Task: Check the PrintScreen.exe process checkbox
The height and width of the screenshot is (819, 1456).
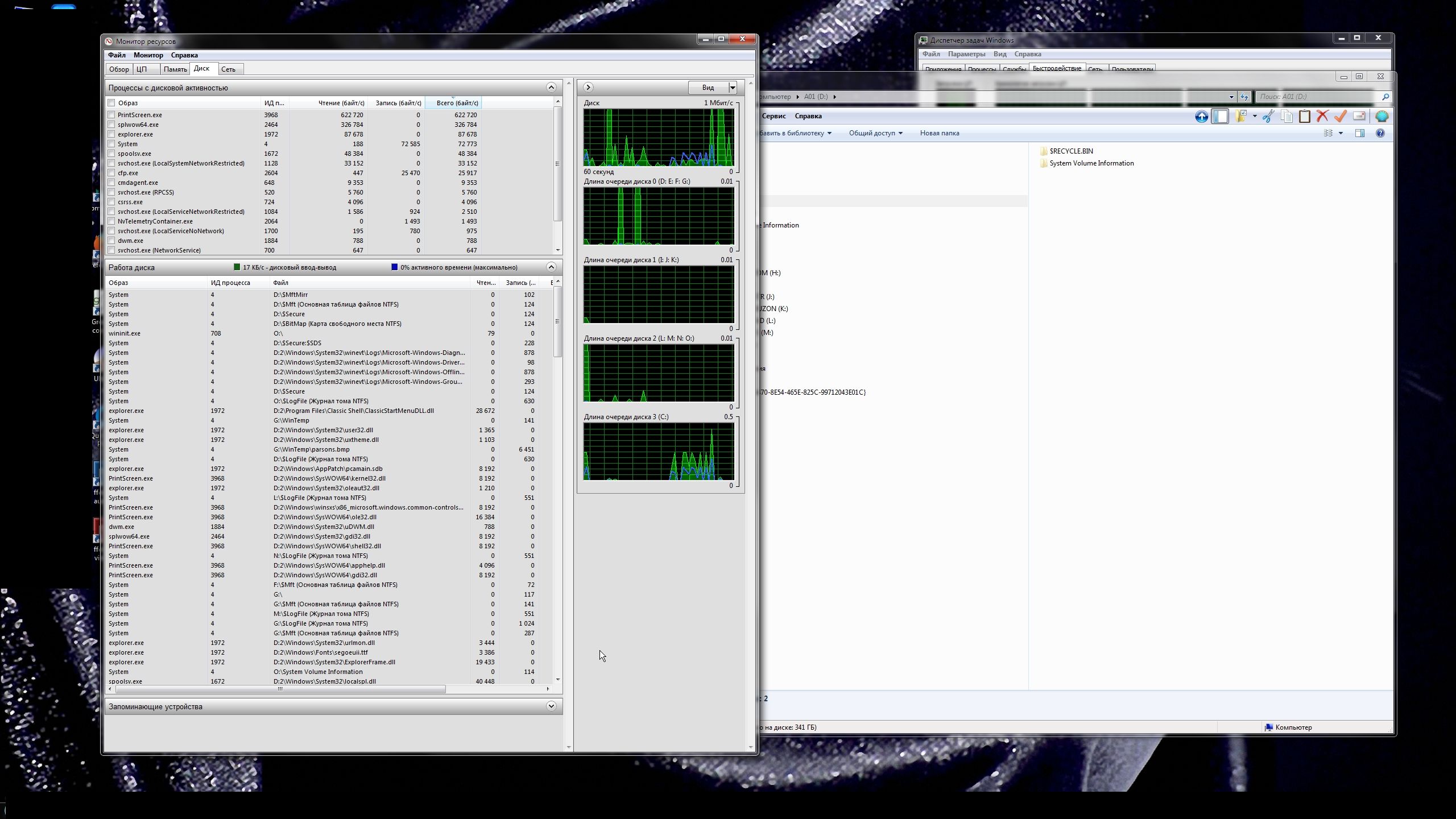Action: (111, 115)
